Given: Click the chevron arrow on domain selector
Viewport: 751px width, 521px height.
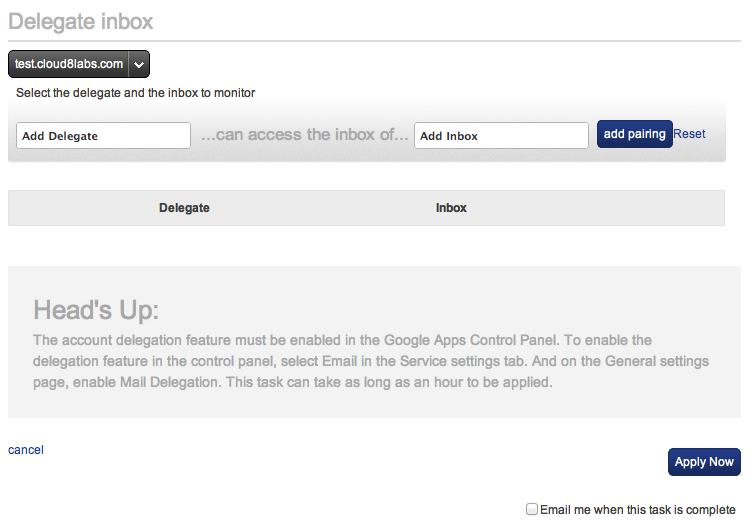Looking at the screenshot, I should tap(139, 64).
